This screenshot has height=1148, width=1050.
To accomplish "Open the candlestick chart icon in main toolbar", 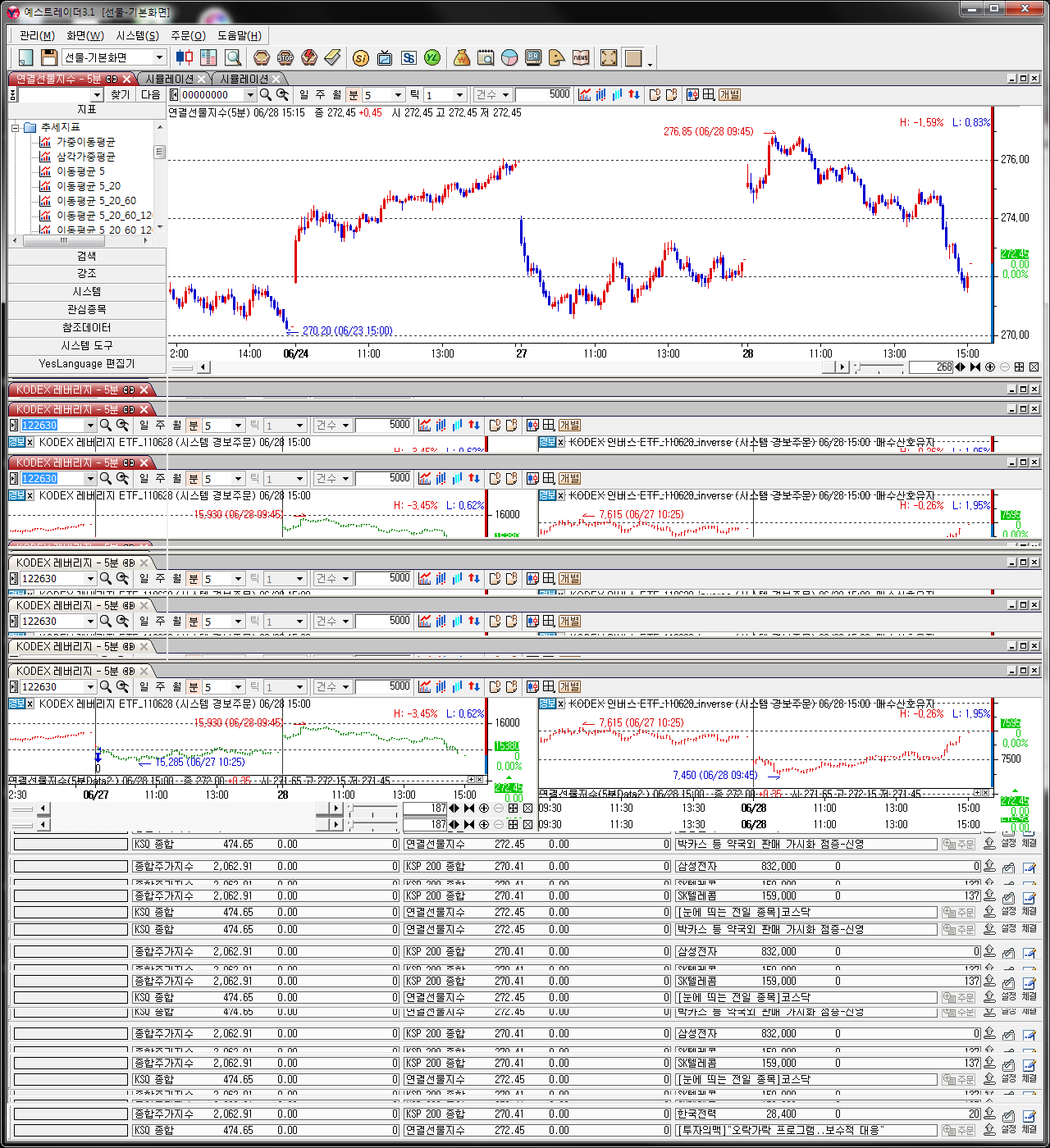I will tap(185, 57).
